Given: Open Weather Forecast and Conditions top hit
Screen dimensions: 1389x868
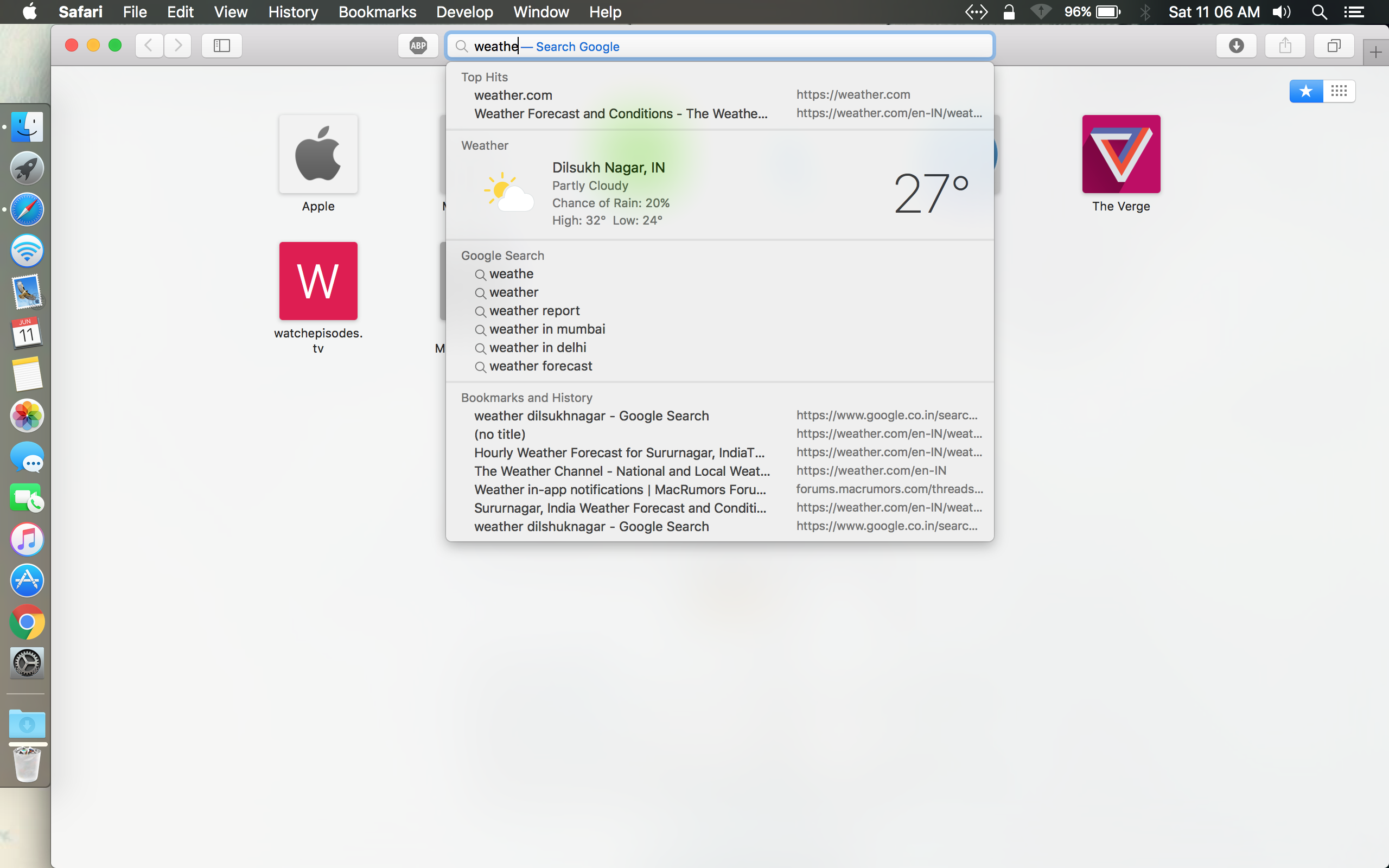Looking at the screenshot, I should 720,113.
